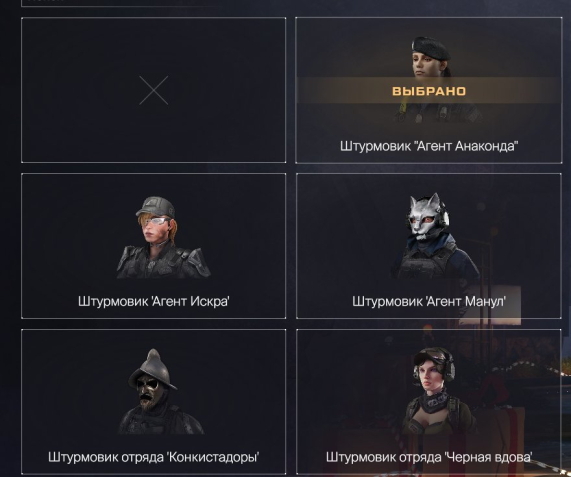Click the Штурмовик отряда 'Черная вдова' label
This screenshot has height=477, width=571.
click(x=429, y=457)
